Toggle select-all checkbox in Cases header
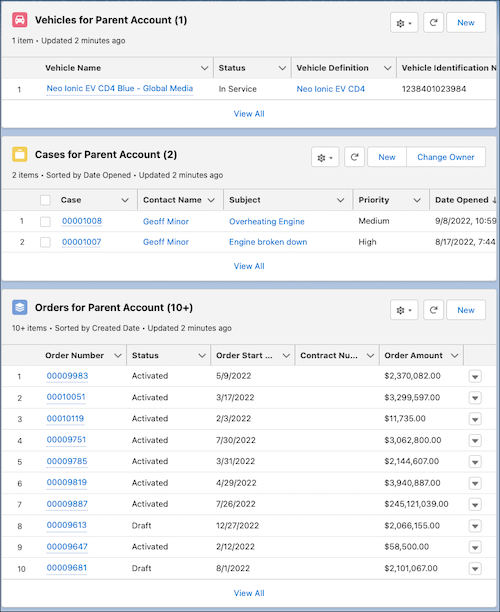 [x=45, y=200]
